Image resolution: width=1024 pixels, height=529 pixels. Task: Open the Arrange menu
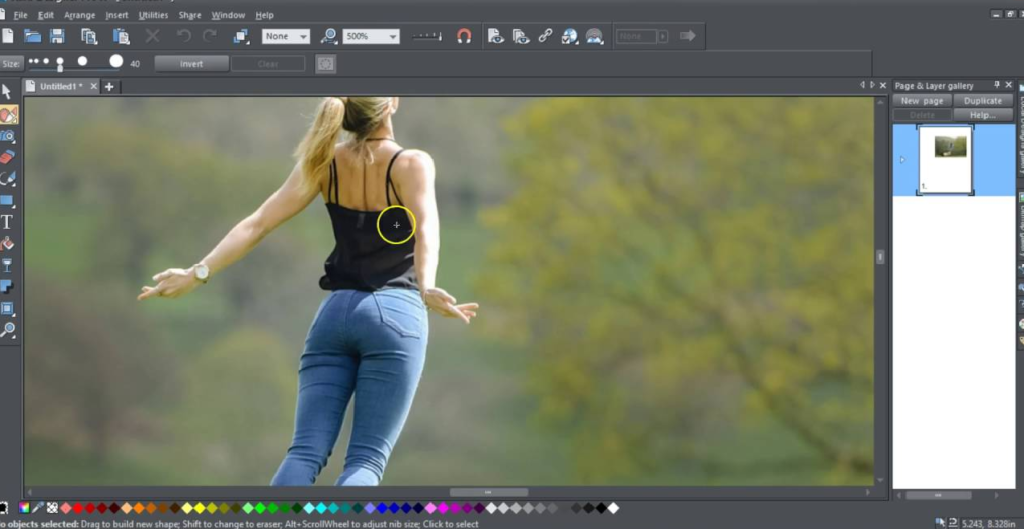(x=80, y=15)
